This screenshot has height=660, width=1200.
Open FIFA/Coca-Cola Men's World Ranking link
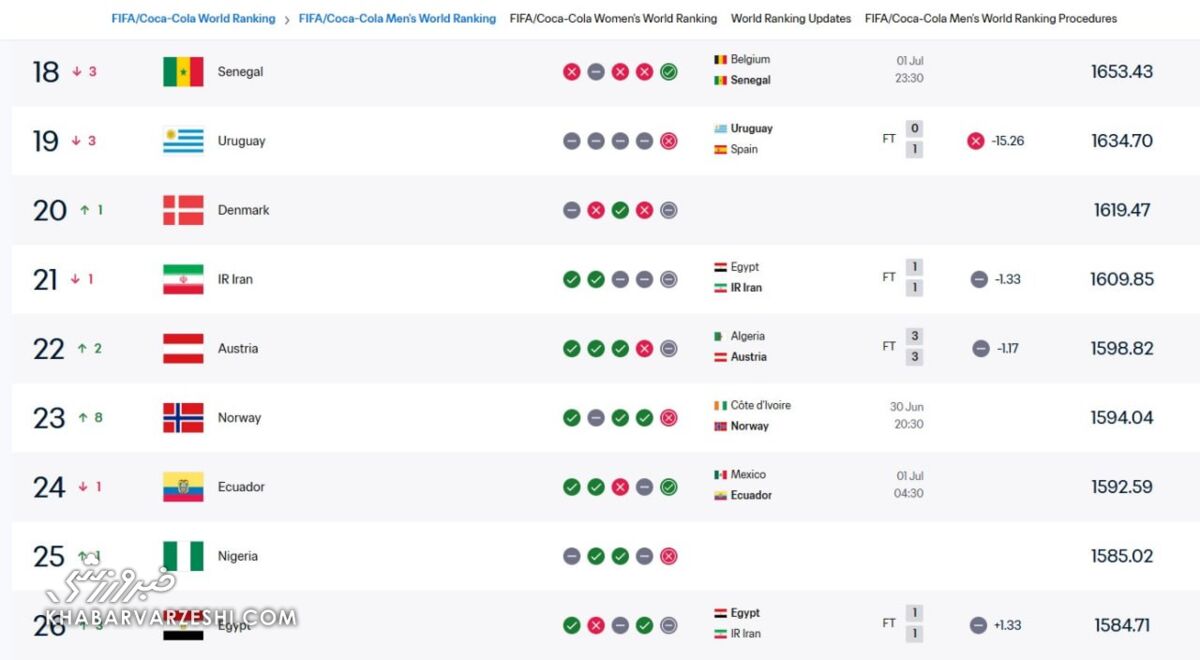coord(397,18)
